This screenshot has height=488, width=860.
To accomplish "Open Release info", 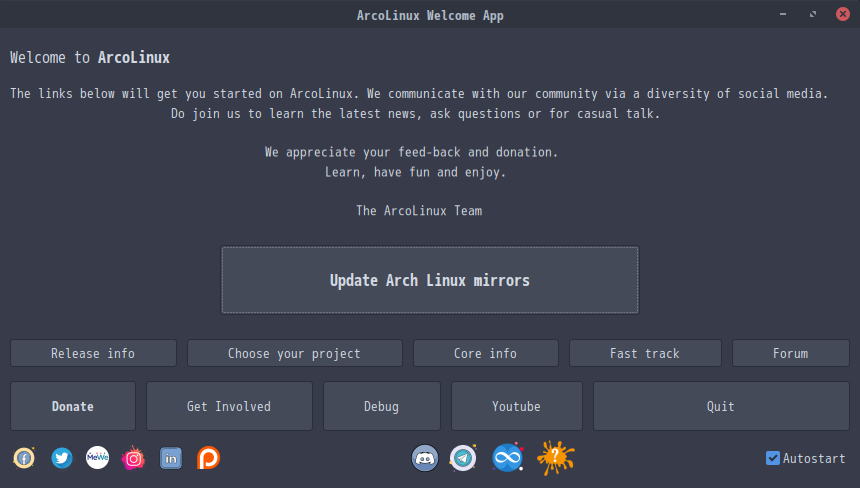I will [x=93, y=353].
